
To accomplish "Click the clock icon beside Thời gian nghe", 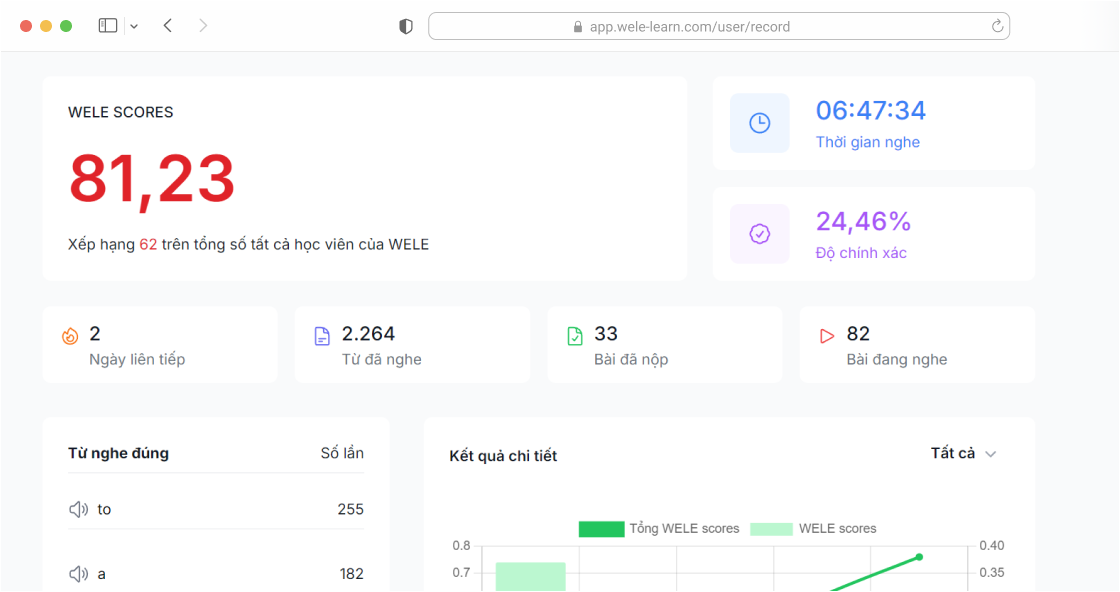I will click(x=760, y=123).
